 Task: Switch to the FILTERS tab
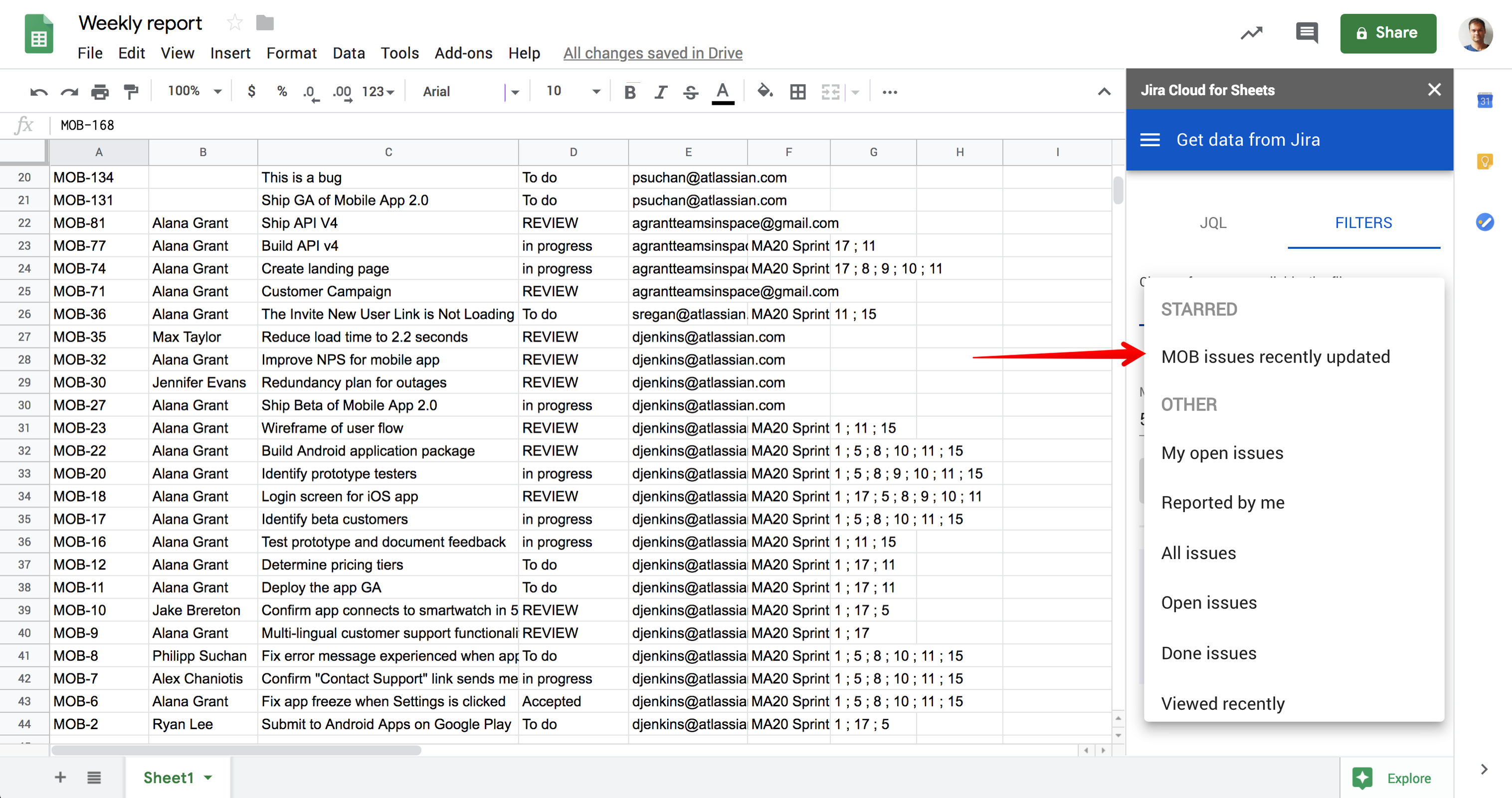click(1363, 222)
